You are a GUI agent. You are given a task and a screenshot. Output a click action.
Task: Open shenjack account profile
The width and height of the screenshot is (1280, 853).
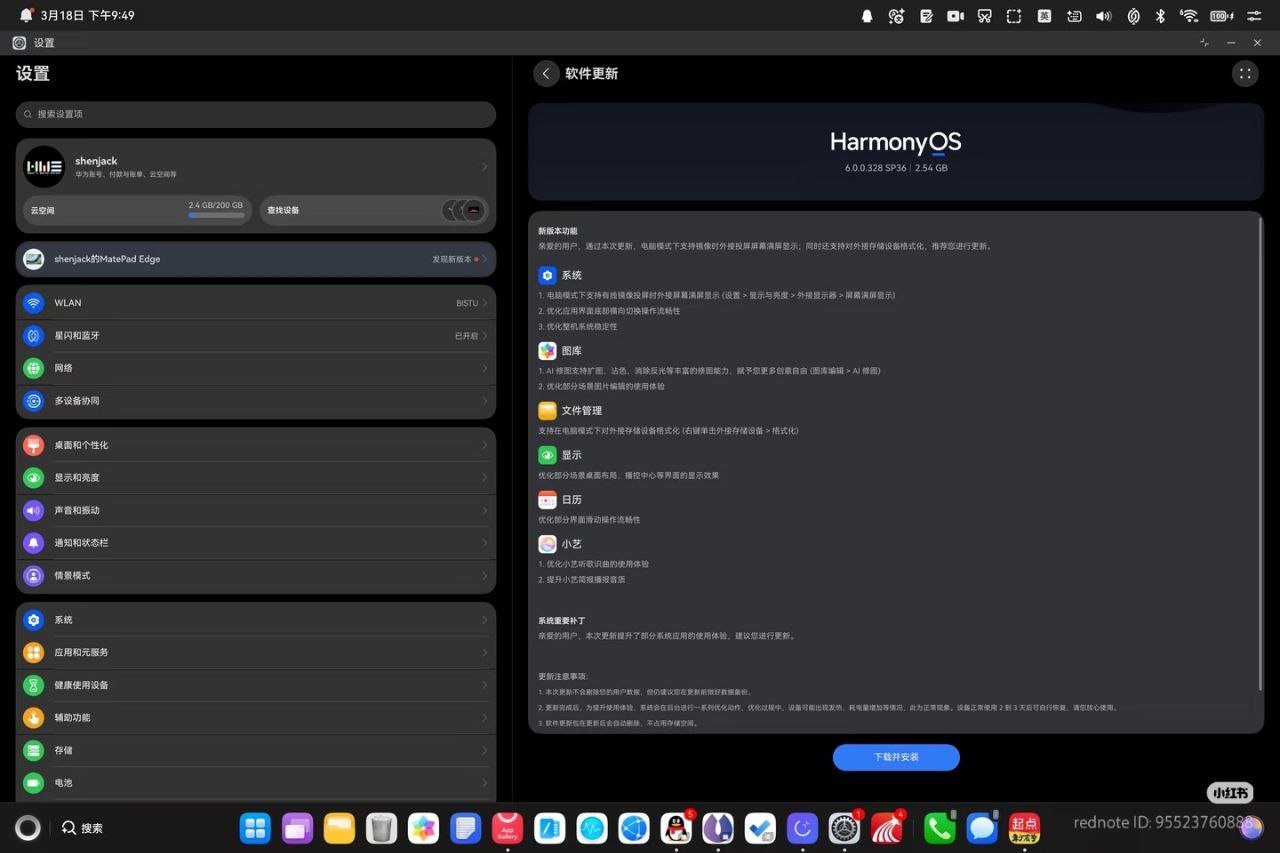[256, 167]
